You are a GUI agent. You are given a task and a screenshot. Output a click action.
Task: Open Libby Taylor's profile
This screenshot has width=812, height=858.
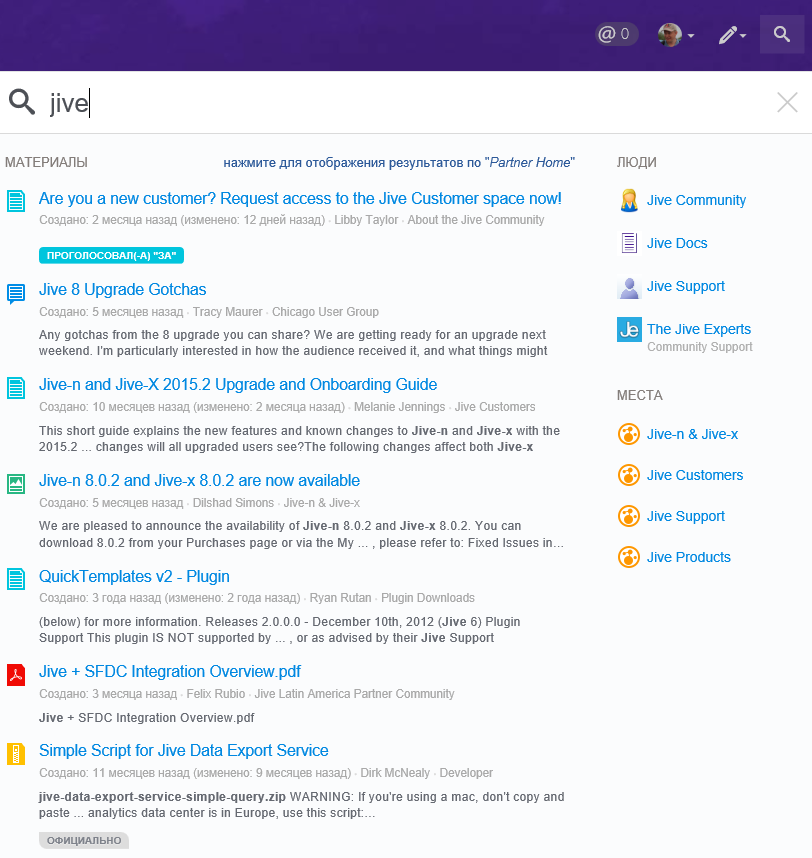[366, 220]
